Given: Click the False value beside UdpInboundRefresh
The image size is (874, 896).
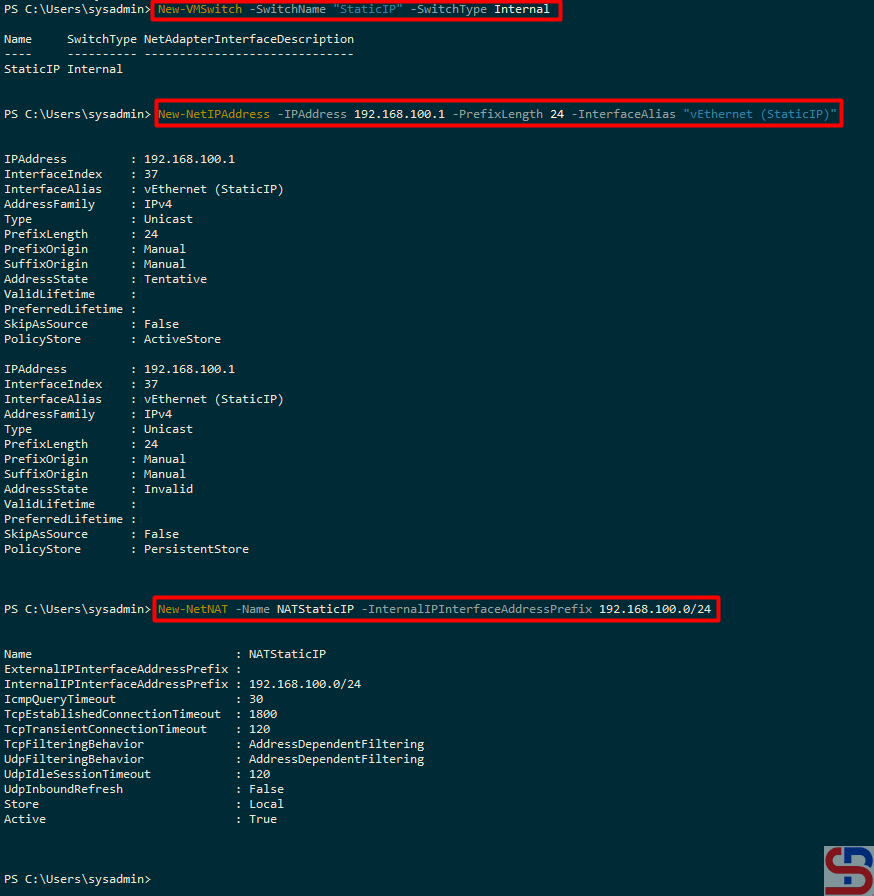Looking at the screenshot, I should pyautogui.click(x=266, y=789).
